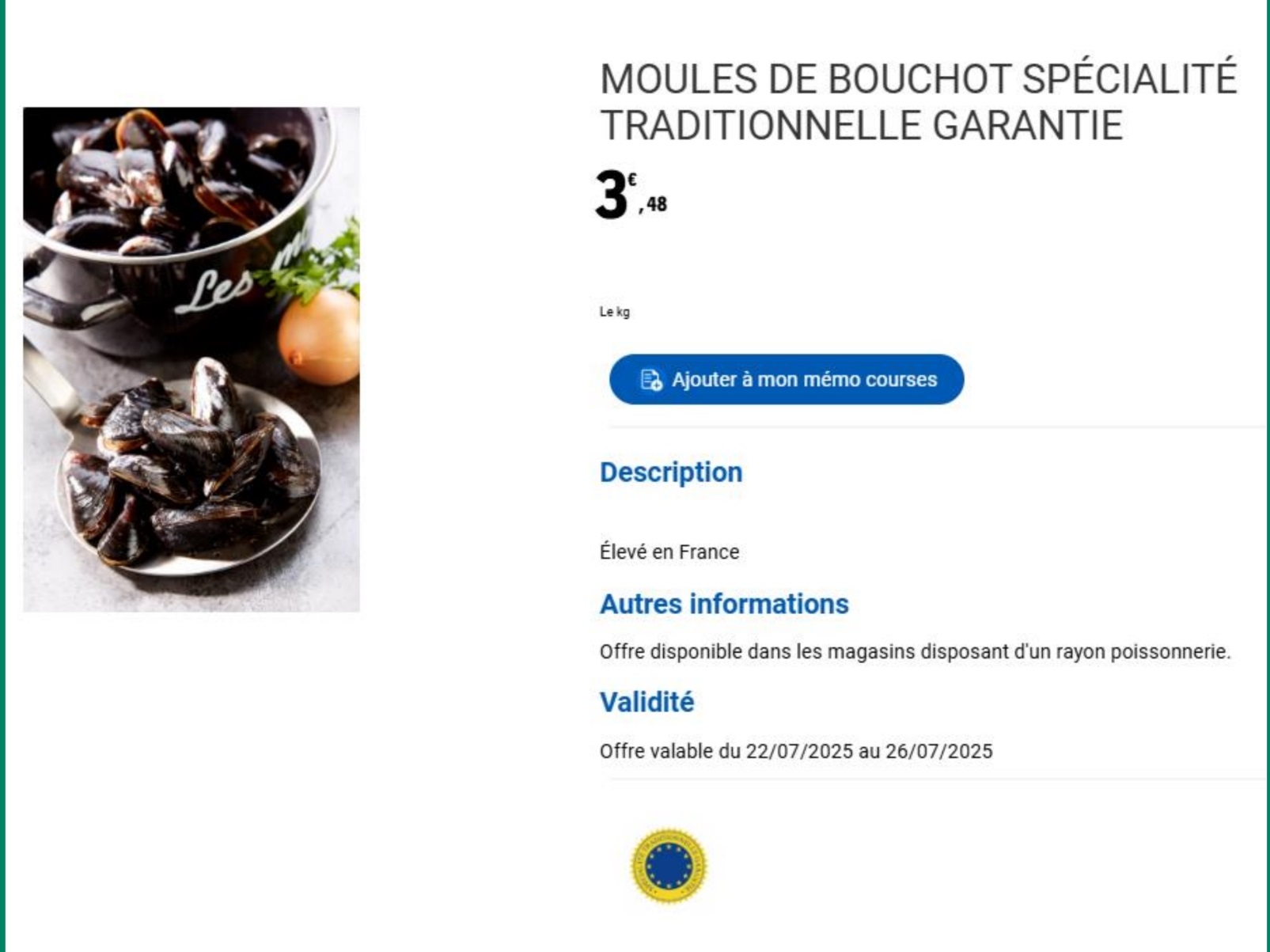Click the 'Élevé en France' description text
The width and height of the screenshot is (1270, 952).
(669, 552)
